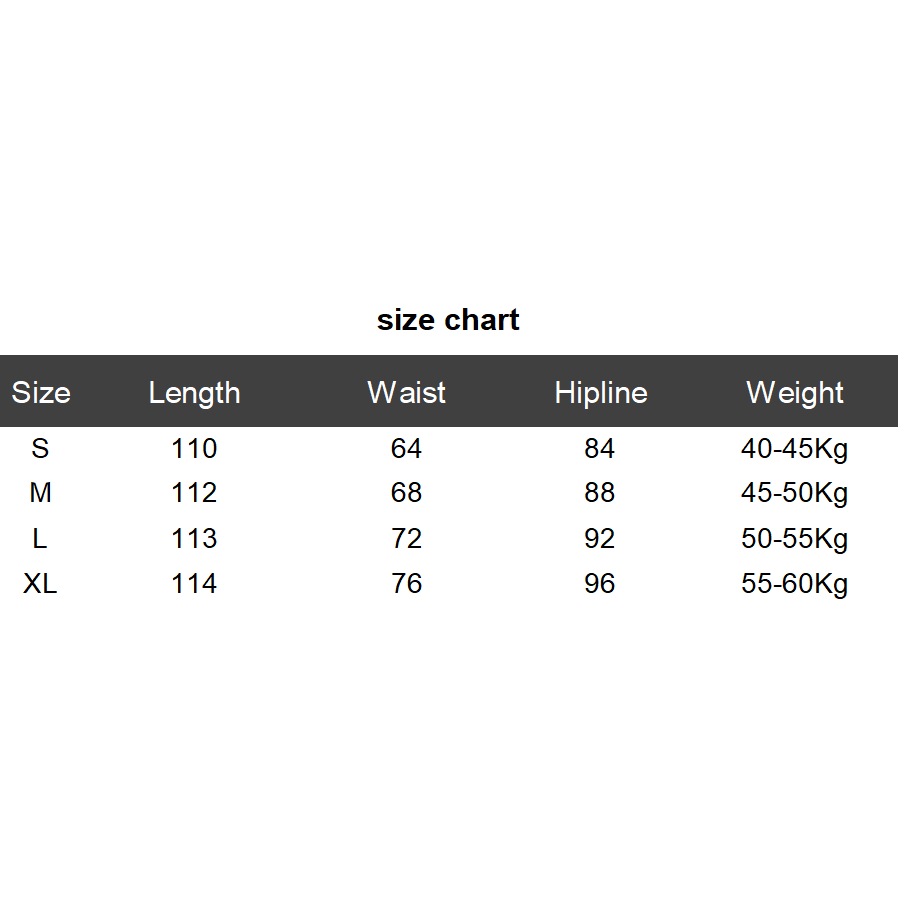Click the S size row label
Screen dimensions: 898x898
[40, 448]
